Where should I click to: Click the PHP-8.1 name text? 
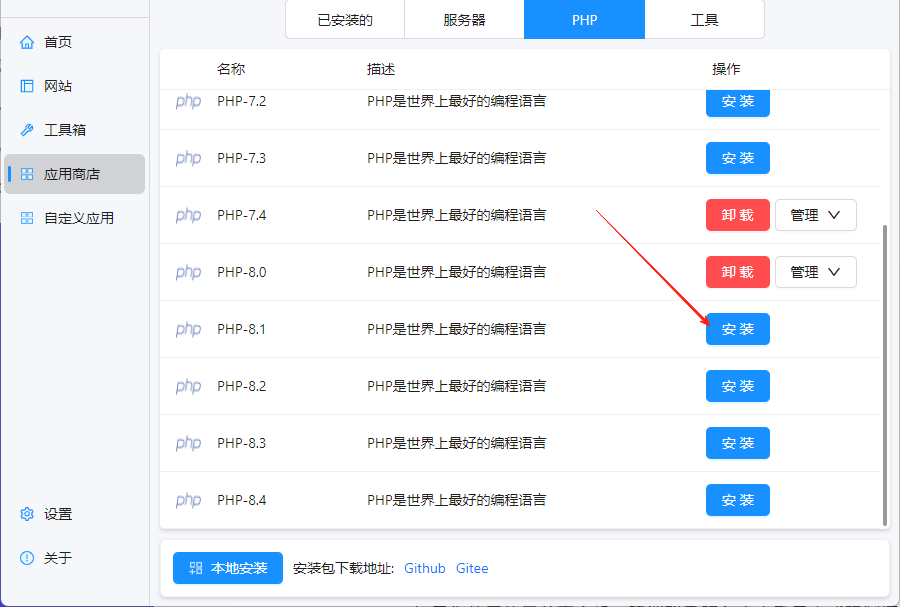point(242,329)
